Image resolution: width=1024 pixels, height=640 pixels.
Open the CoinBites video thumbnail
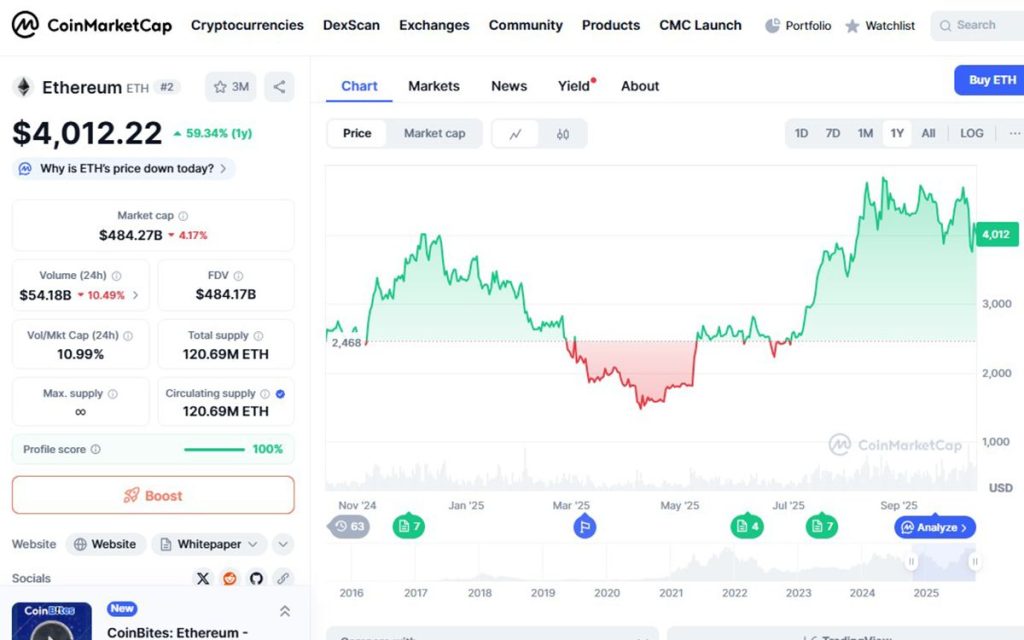click(x=52, y=621)
